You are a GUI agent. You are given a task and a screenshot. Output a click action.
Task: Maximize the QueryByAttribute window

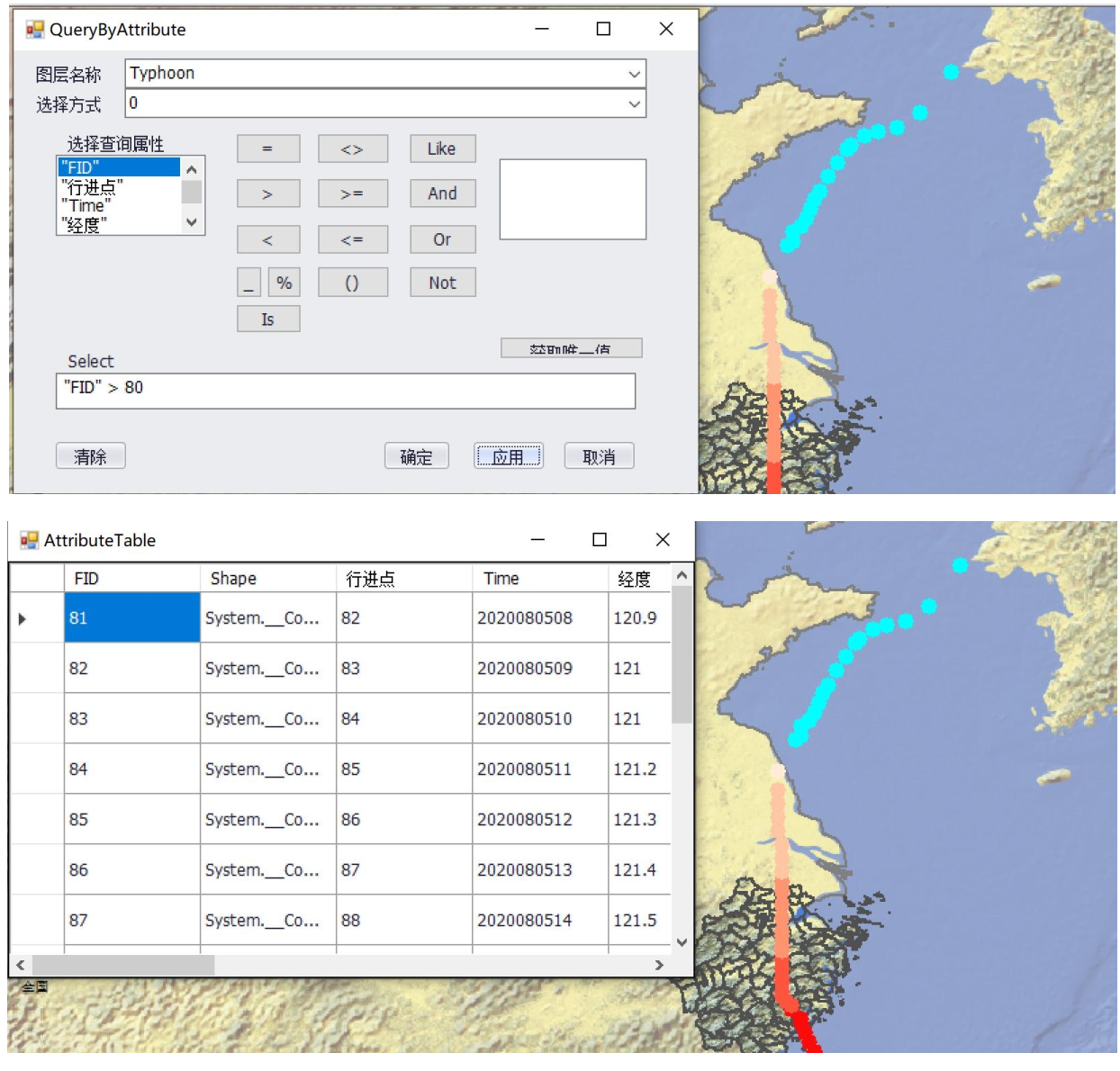pyautogui.click(x=604, y=29)
